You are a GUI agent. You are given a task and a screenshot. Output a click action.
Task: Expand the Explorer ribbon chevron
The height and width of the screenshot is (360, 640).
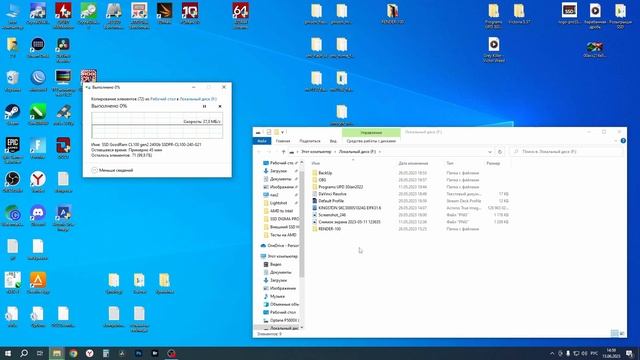(x=616, y=141)
